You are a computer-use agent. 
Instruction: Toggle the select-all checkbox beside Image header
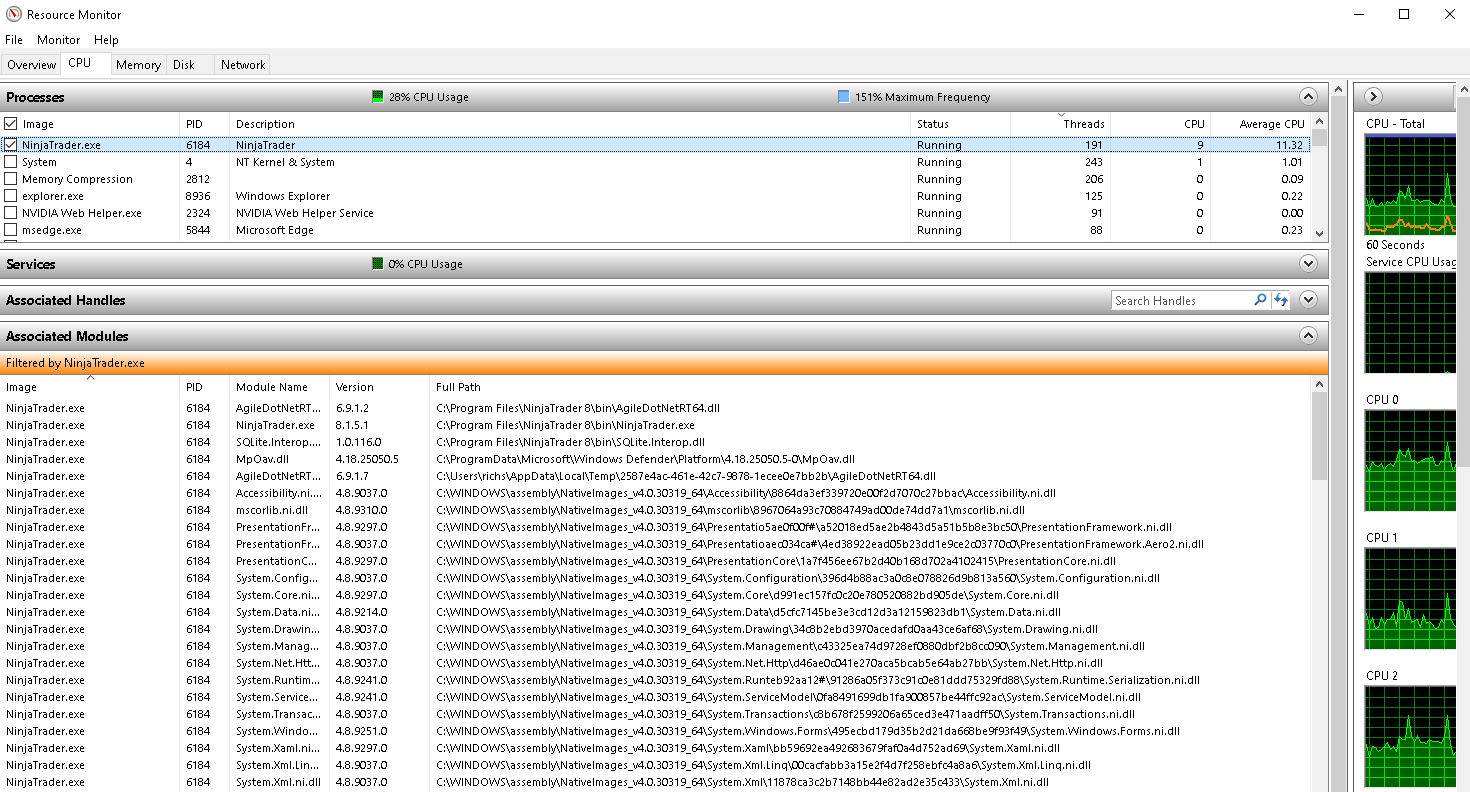[x=11, y=124]
